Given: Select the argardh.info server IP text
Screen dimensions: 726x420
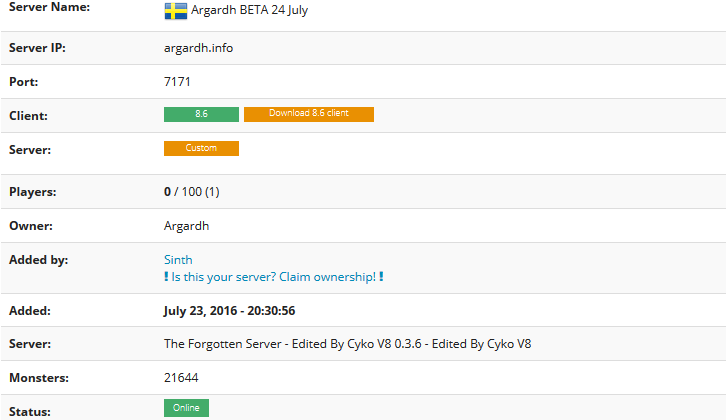Looking at the screenshot, I should point(198,48).
